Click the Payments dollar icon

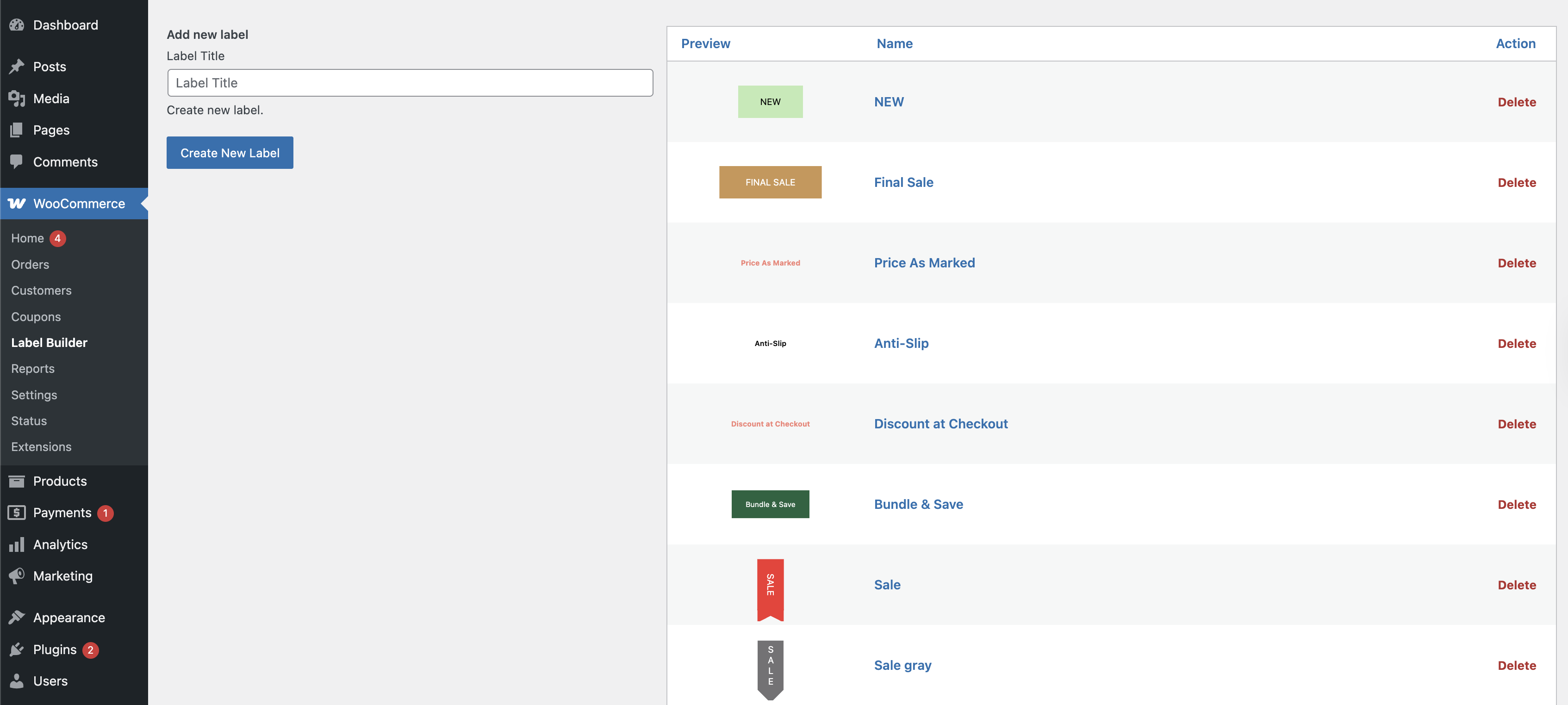point(17,513)
